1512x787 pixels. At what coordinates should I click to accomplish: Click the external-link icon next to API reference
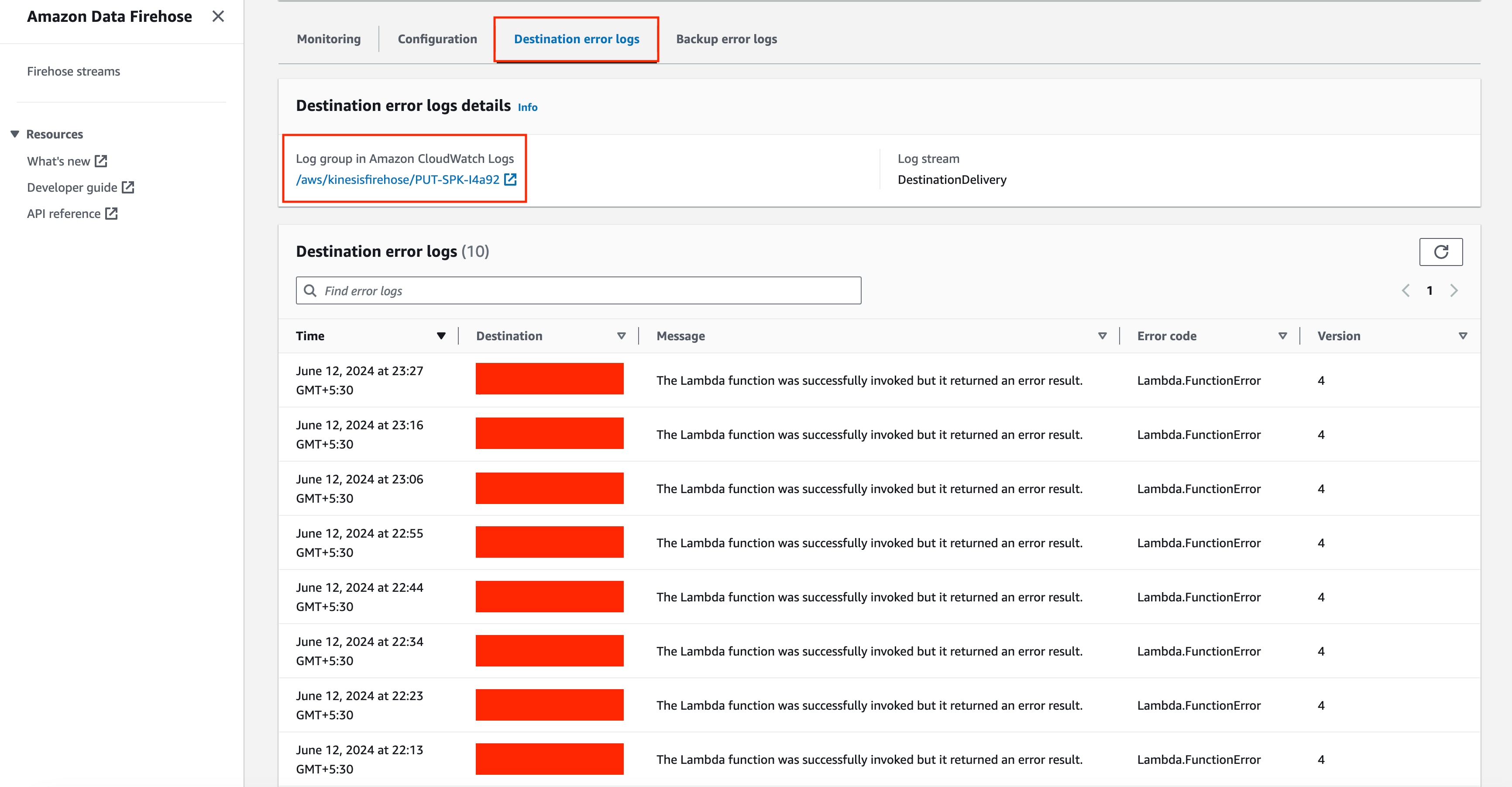point(111,213)
